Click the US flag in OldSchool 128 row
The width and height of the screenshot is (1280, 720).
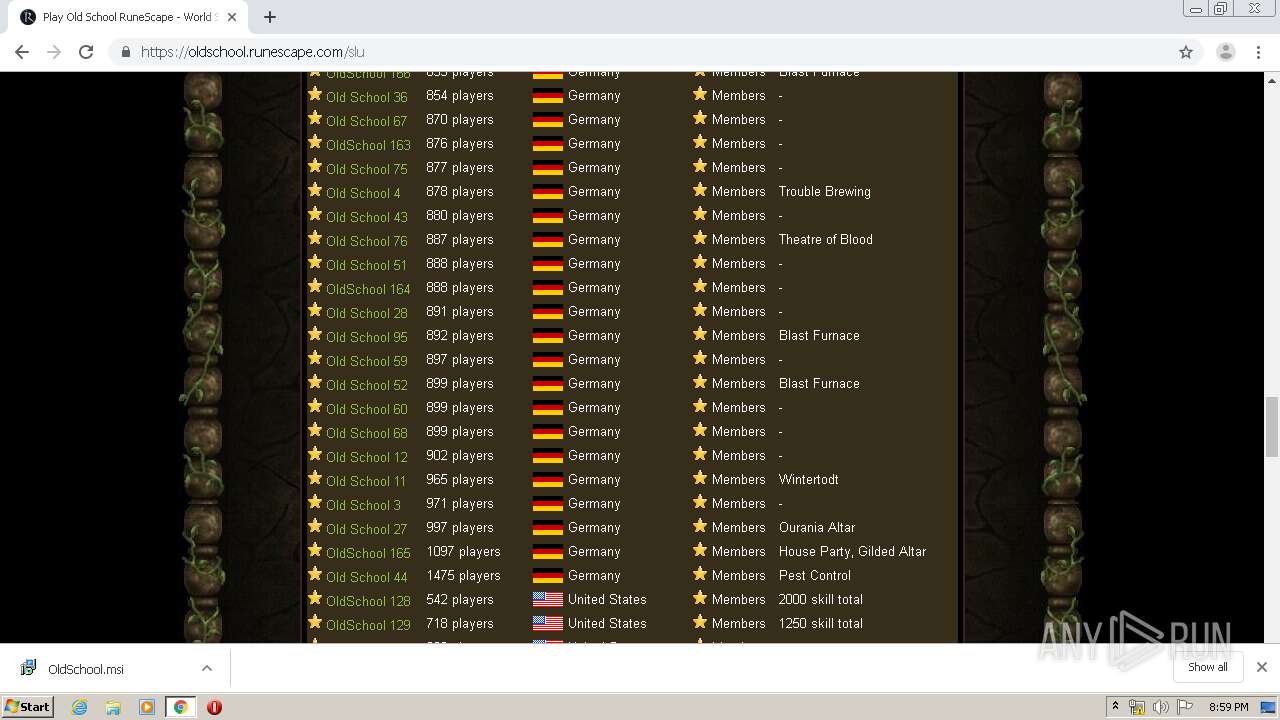[x=547, y=600]
